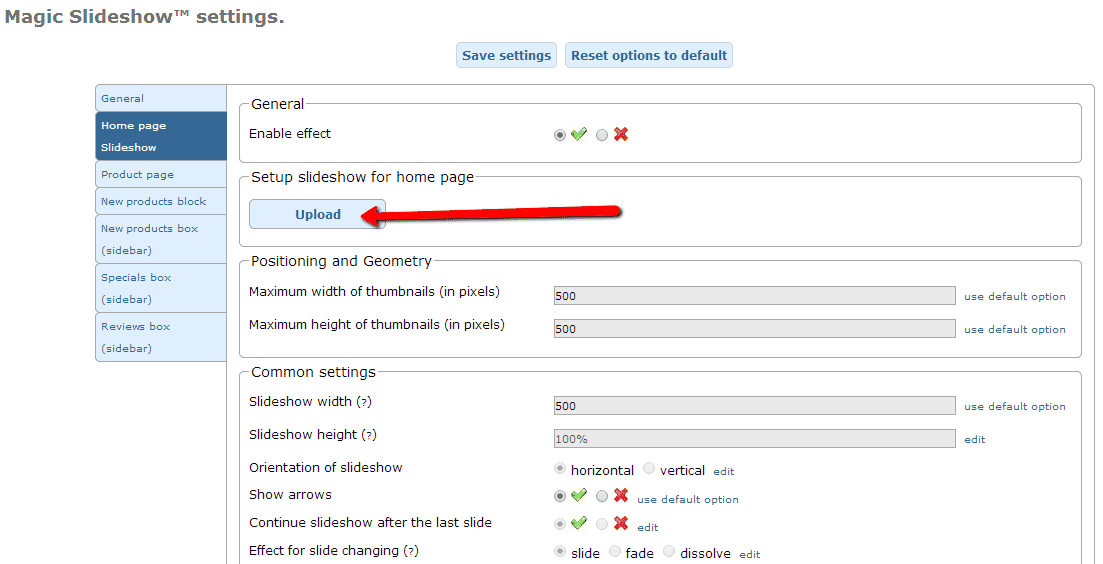Use default option for Slideshow width
Image resolution: width=1103 pixels, height=564 pixels.
(x=1014, y=406)
